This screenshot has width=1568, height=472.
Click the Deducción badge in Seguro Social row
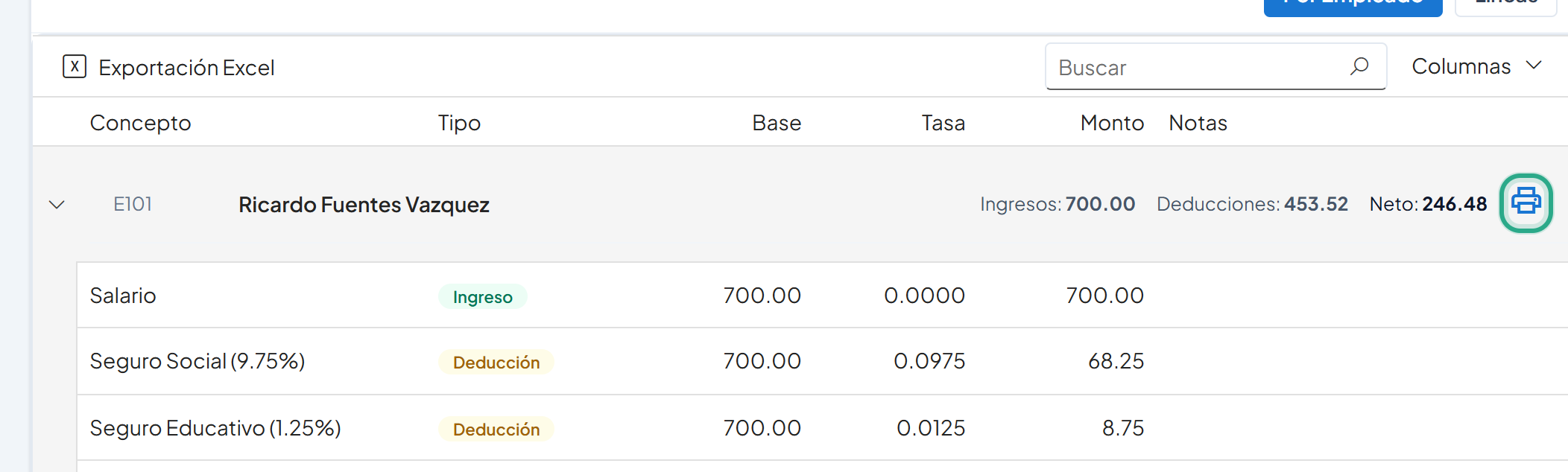(496, 362)
